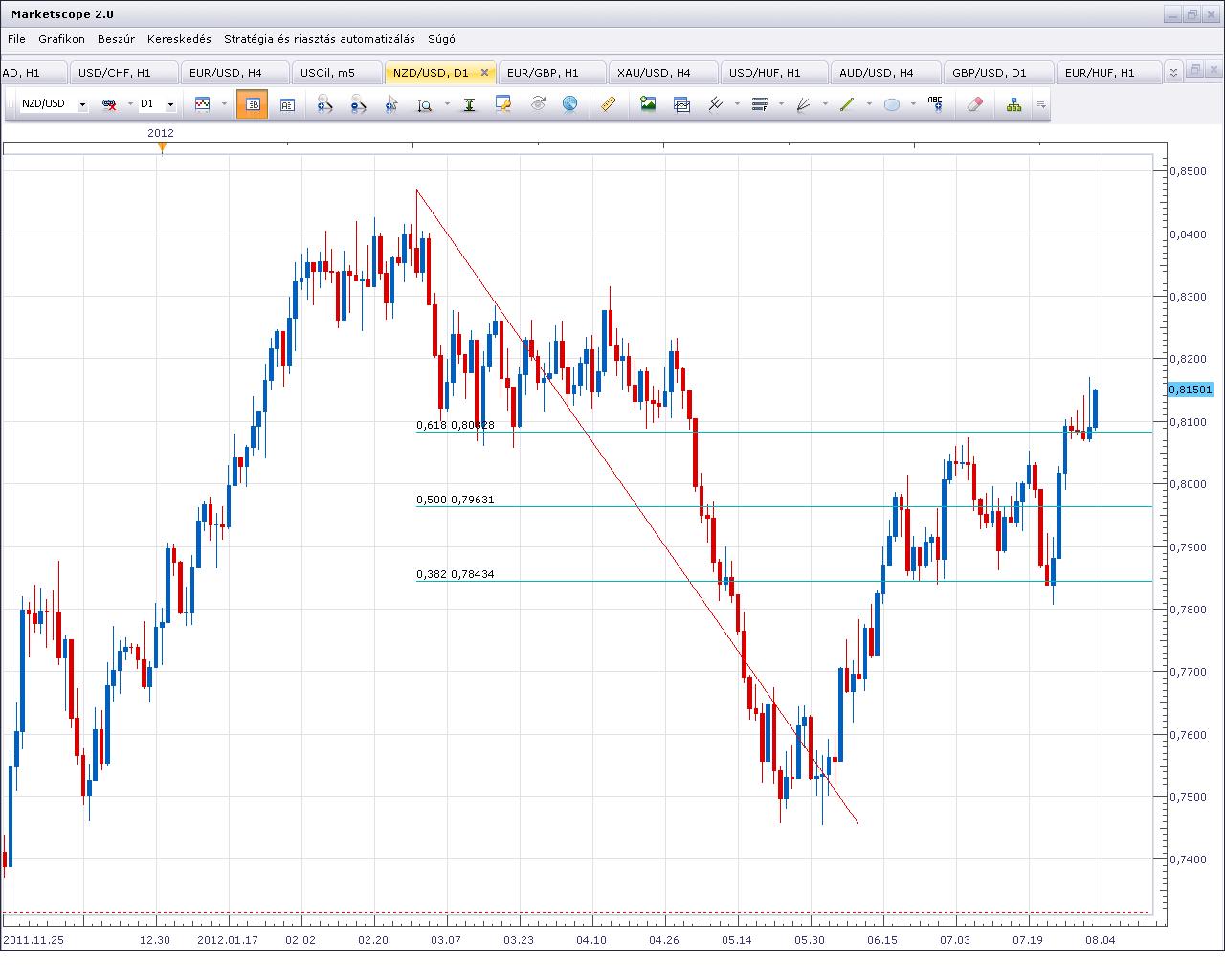This screenshot has height=980, width=1225.
Task: Click the 0,500 0,79631 Fibonacci label
Action: 455,500
